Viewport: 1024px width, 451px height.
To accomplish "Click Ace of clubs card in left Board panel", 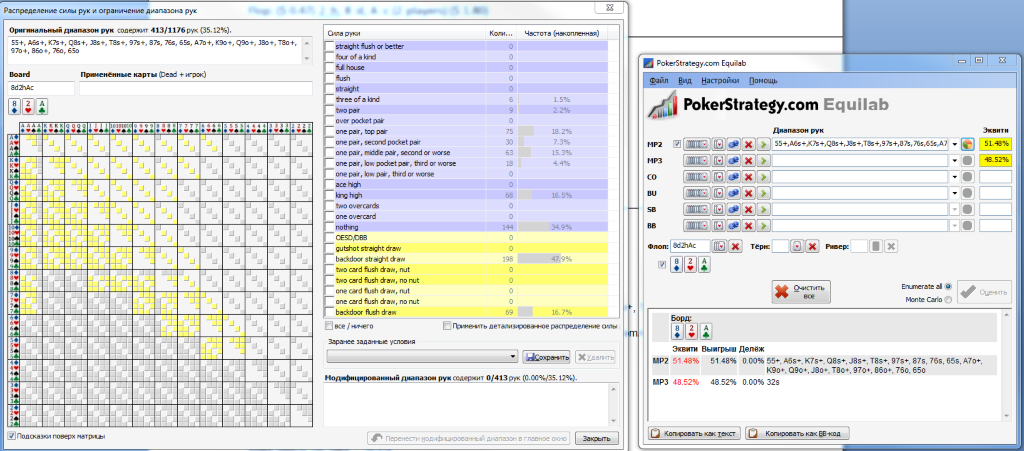I will coord(42,106).
